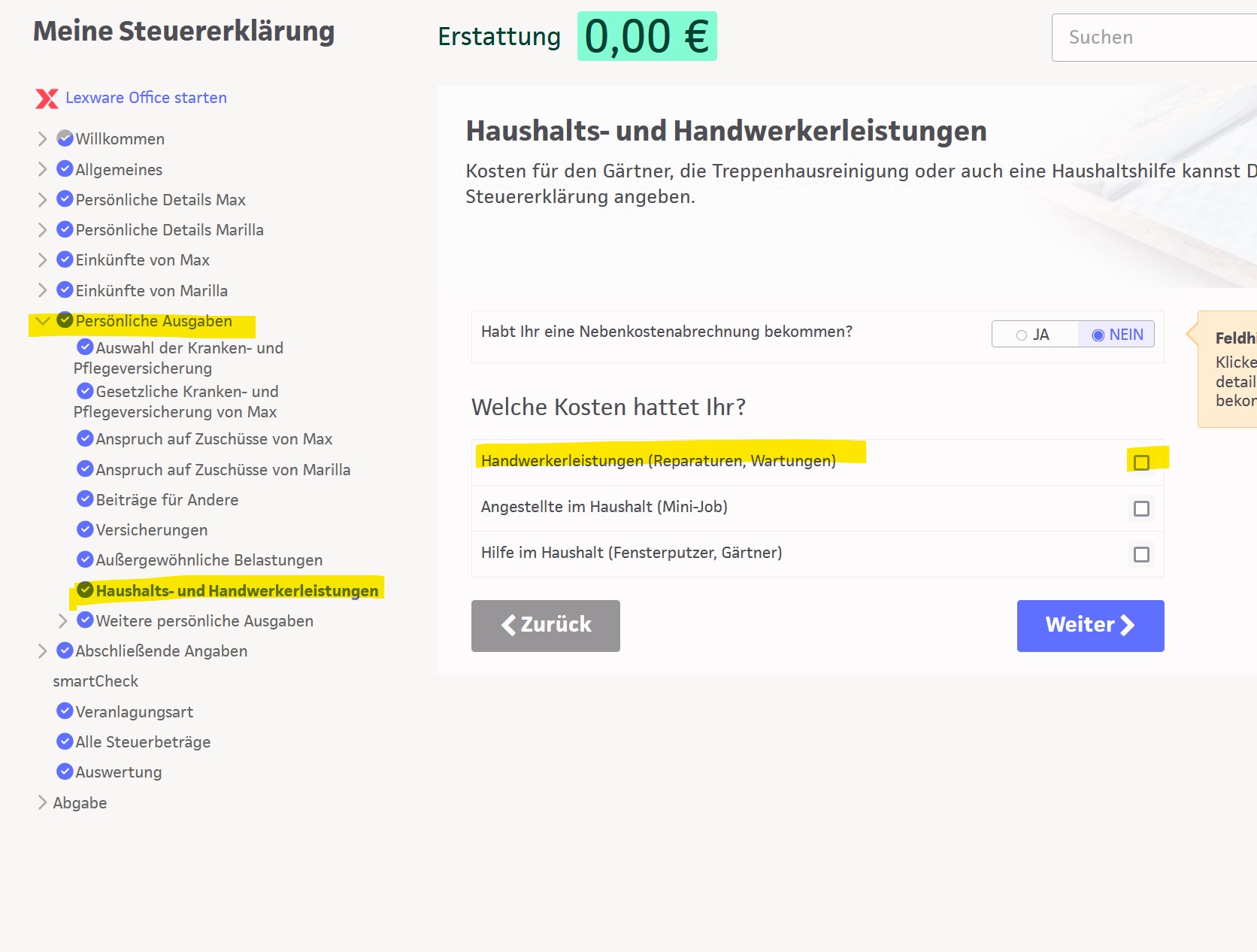Click the checkmark icon beside Außergewöhnliche Belastungen
1257x952 pixels.
pyautogui.click(x=86, y=559)
